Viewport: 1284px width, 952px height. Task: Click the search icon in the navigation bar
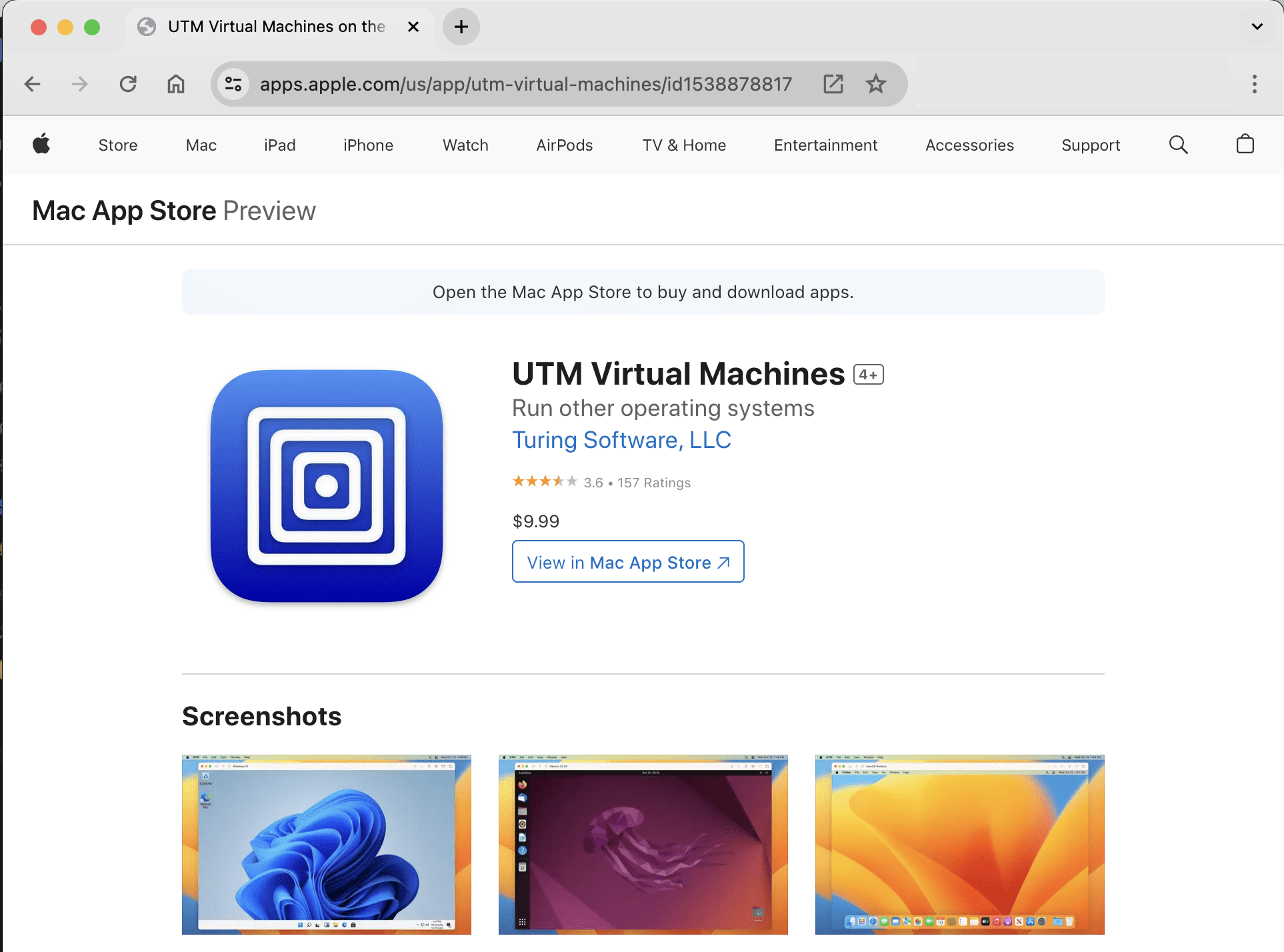[1178, 145]
